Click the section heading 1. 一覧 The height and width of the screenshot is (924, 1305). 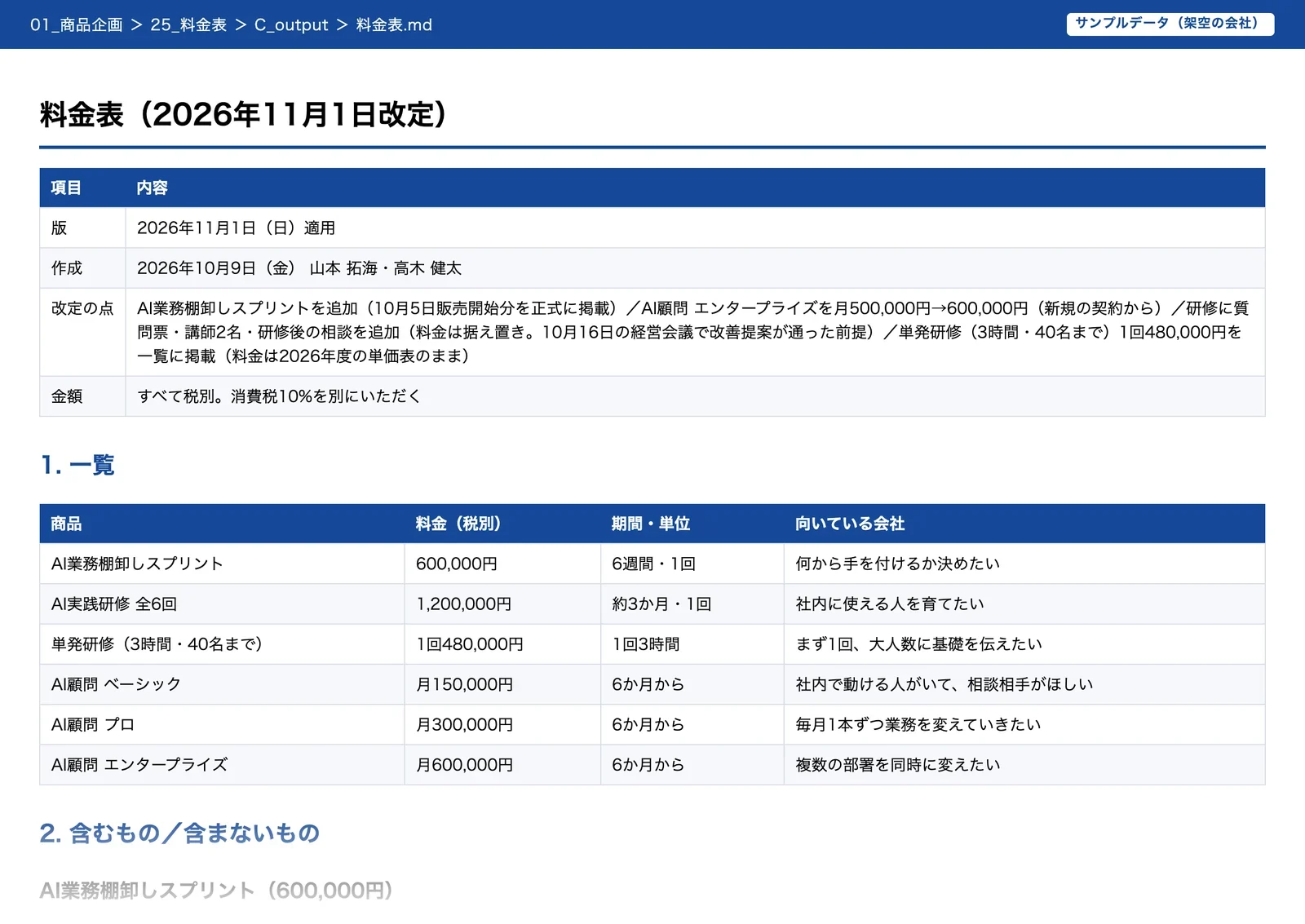(x=77, y=465)
